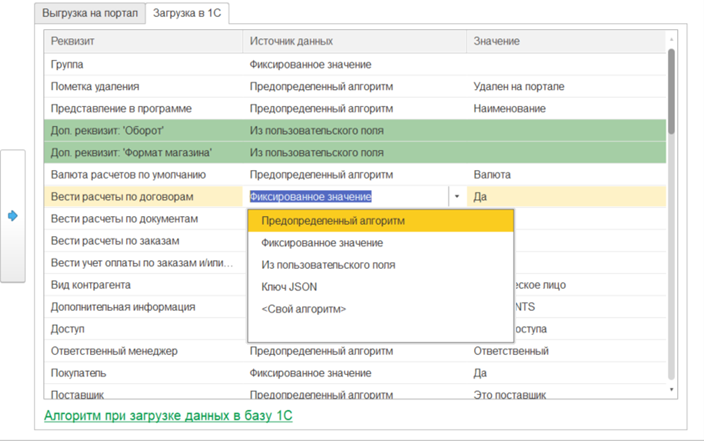Screen dimensions: 704x445
Task: Click the blue arrow icon on left panel
Action: tap(12, 215)
